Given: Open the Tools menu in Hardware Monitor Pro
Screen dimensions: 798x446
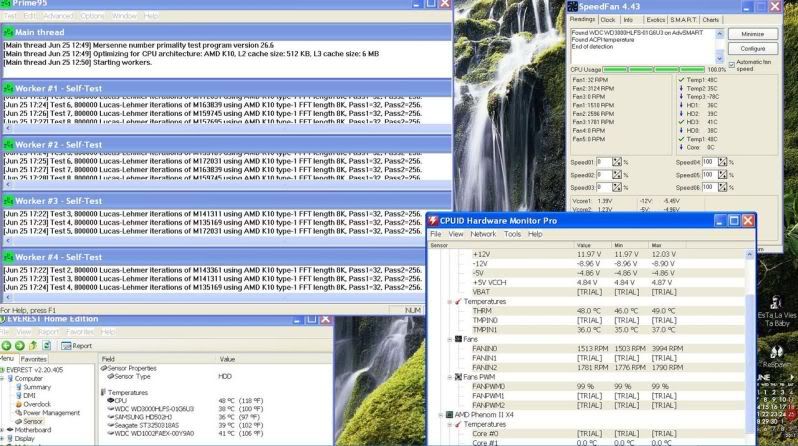Looking at the screenshot, I should pos(512,233).
